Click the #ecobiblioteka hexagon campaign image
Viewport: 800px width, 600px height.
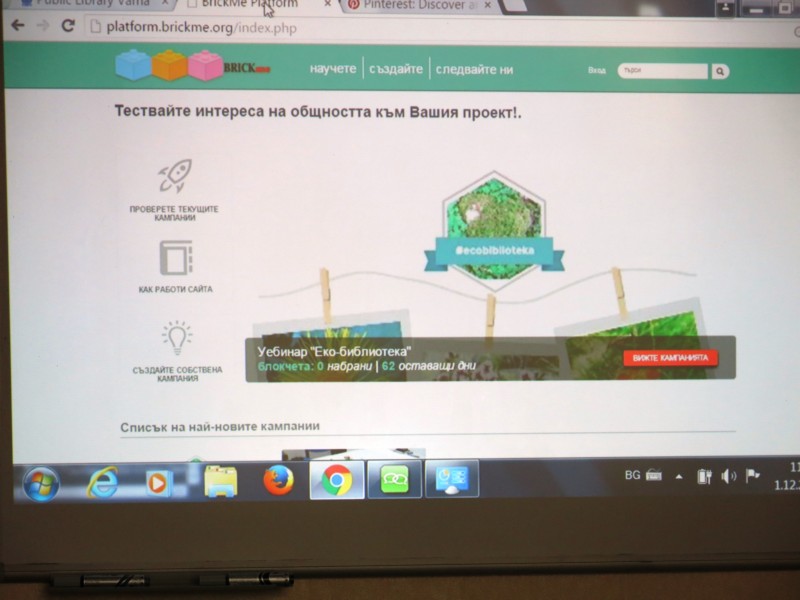pyautogui.click(x=491, y=211)
